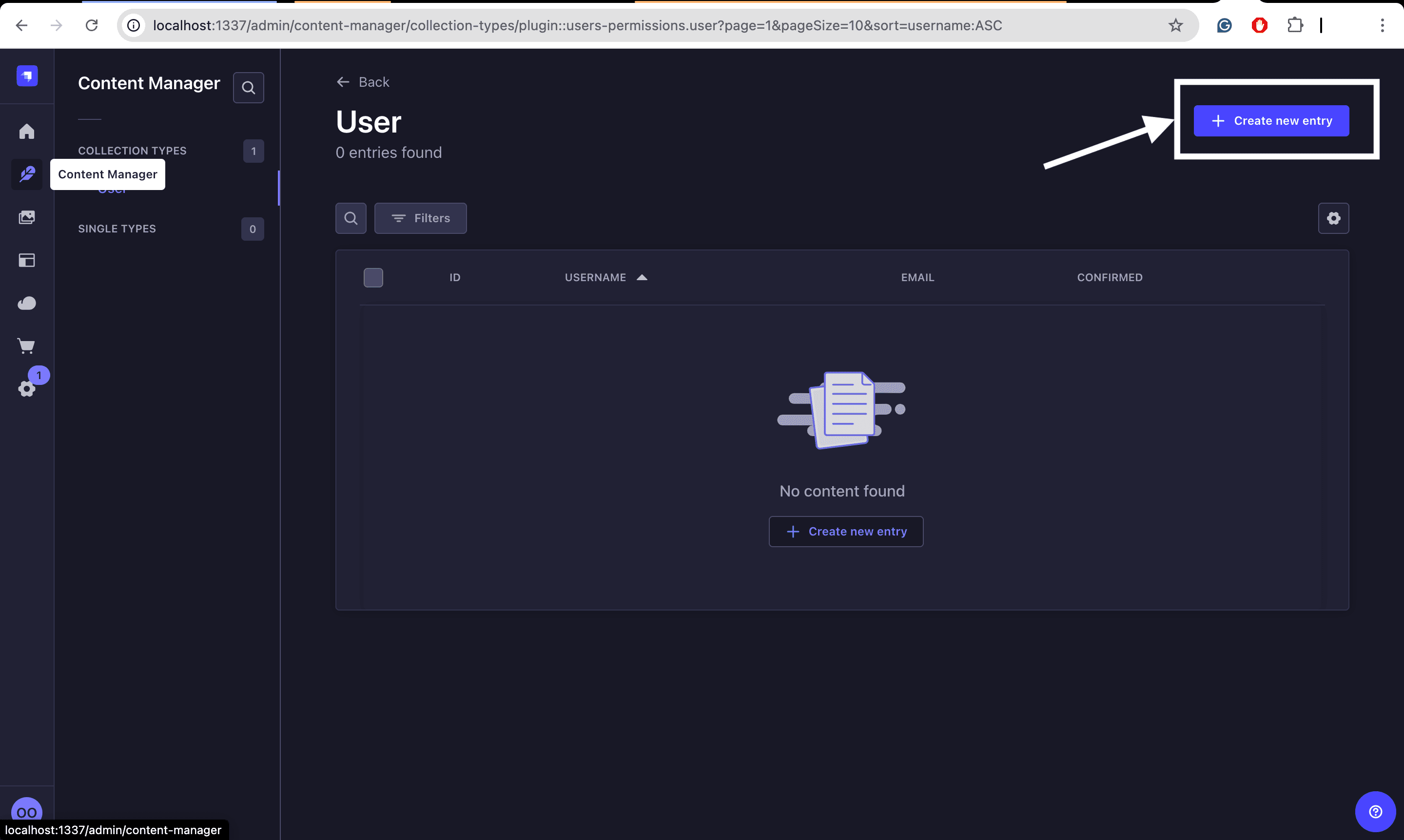The width and height of the screenshot is (1404, 840).
Task: Click the ID column header
Action: coord(455,277)
